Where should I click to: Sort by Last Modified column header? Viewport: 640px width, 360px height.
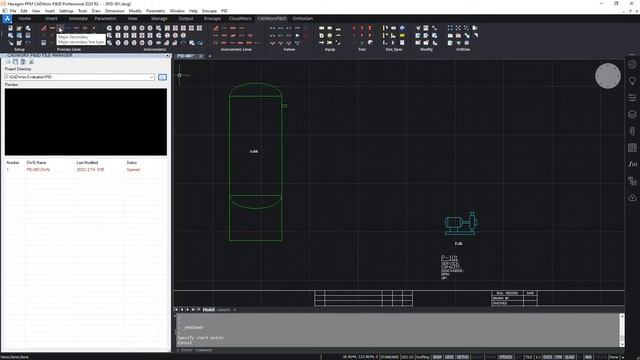[87, 162]
